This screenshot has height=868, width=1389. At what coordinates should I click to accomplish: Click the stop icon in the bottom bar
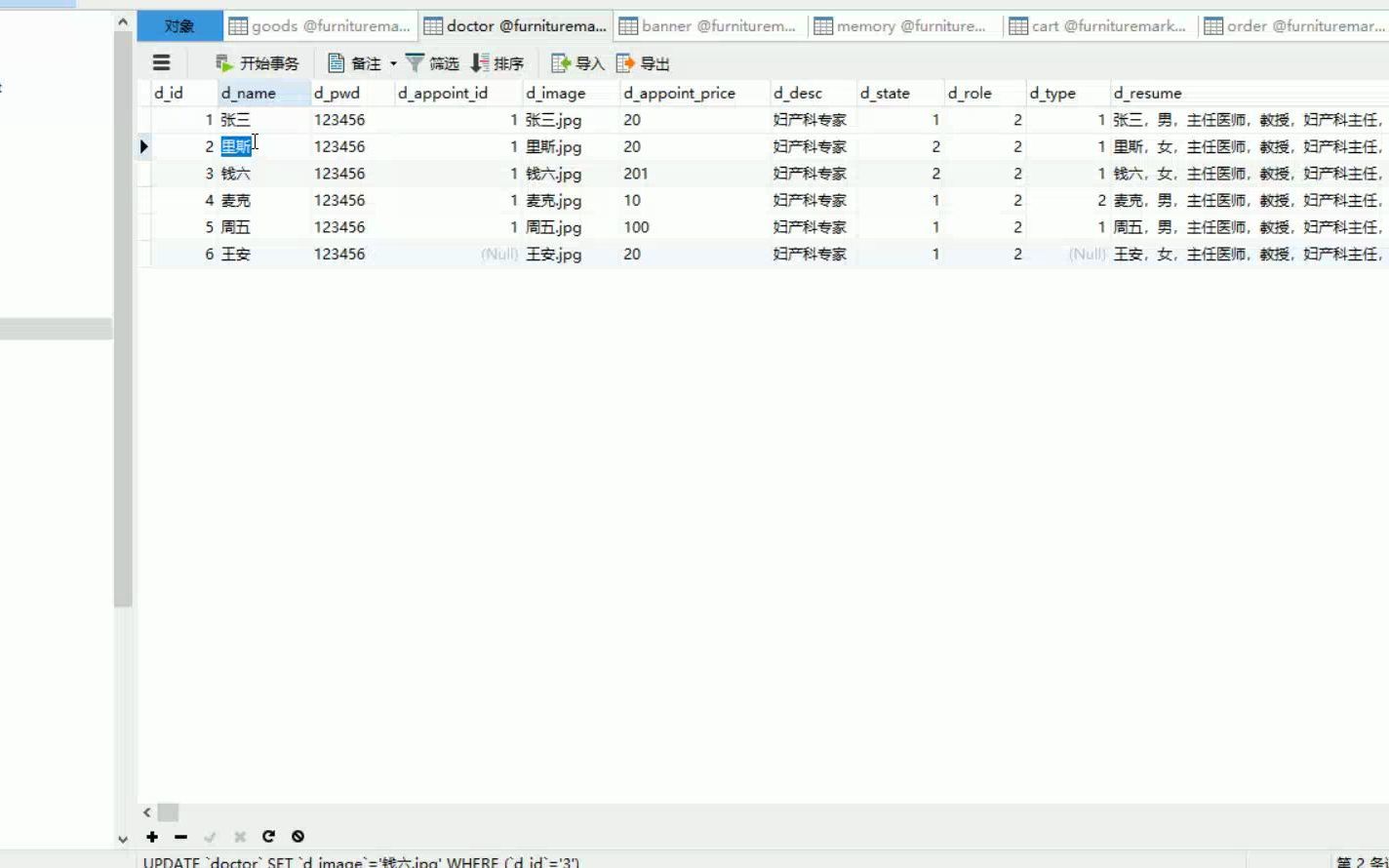(298, 837)
